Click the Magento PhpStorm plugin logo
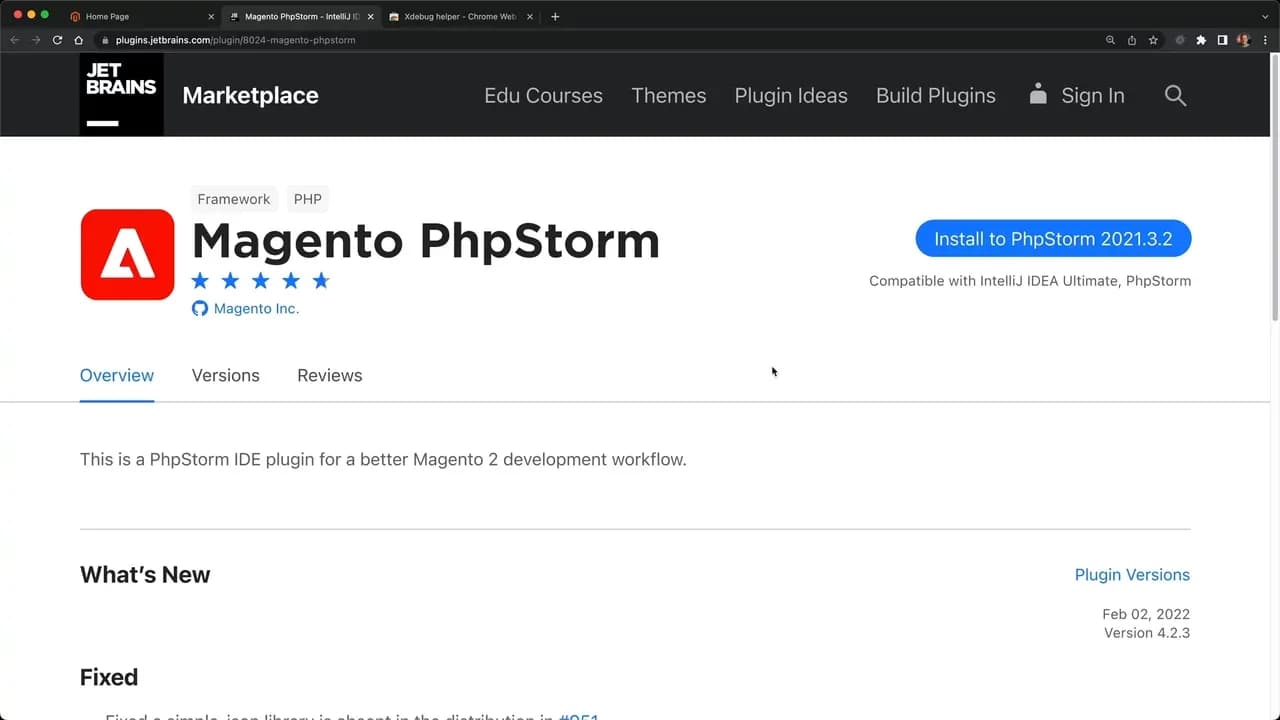Image resolution: width=1280 pixels, height=720 pixels. point(127,254)
